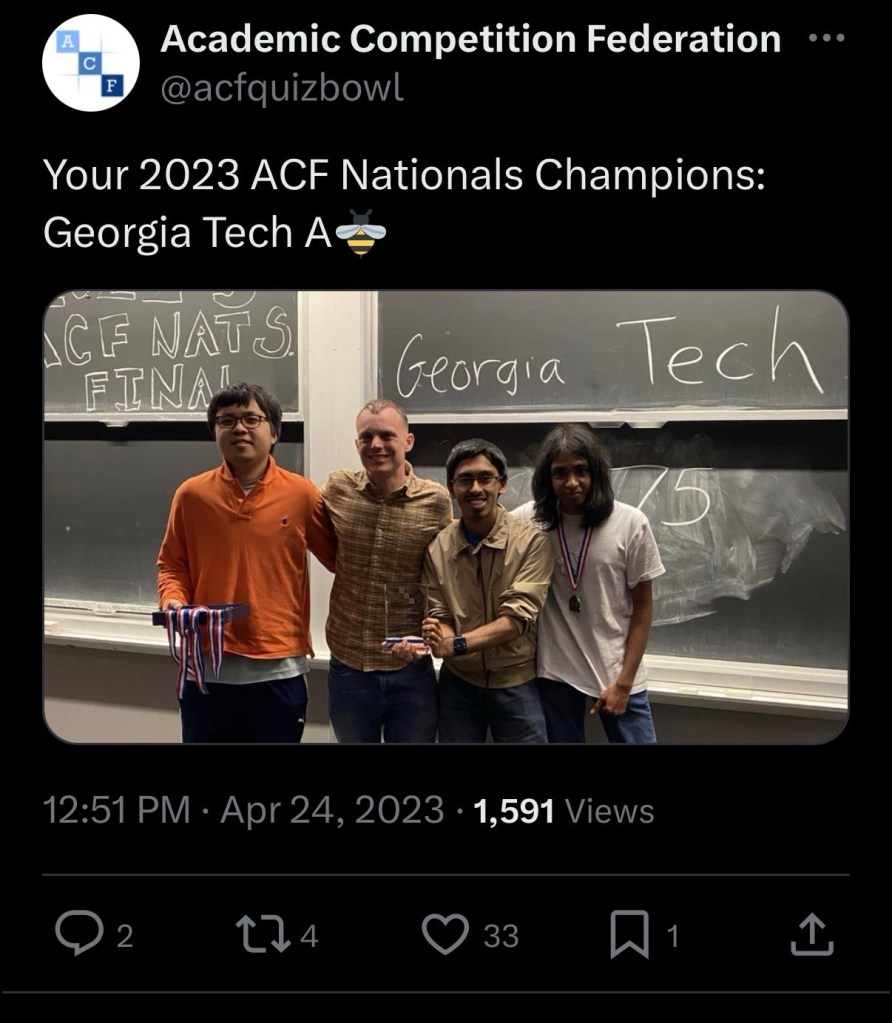Open the 1,591 Views analytics

(x=564, y=810)
